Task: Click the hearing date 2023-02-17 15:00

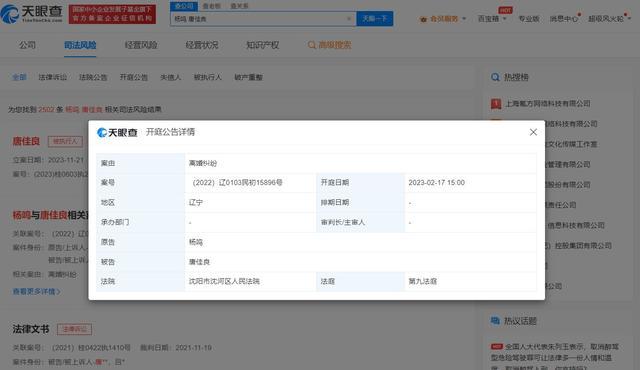Action: tap(436, 183)
